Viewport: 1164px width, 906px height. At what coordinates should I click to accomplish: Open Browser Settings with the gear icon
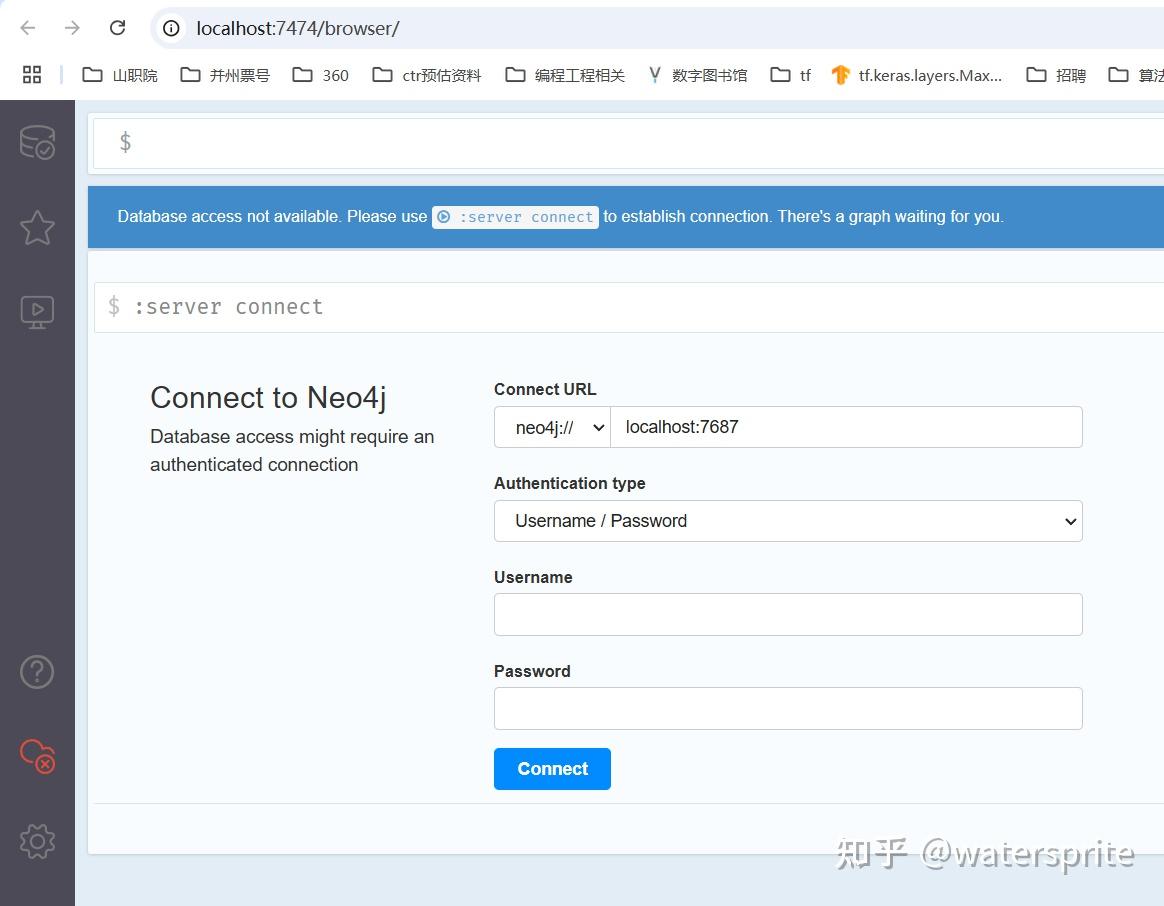(37, 841)
